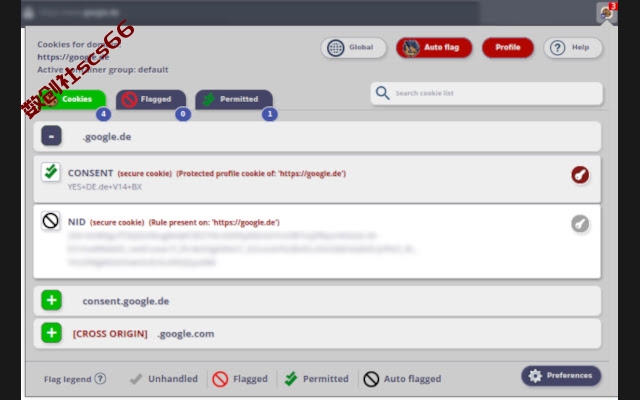Click the Auto flagged legend entry
Image resolution: width=640 pixels, height=400 pixels.
click(402, 379)
